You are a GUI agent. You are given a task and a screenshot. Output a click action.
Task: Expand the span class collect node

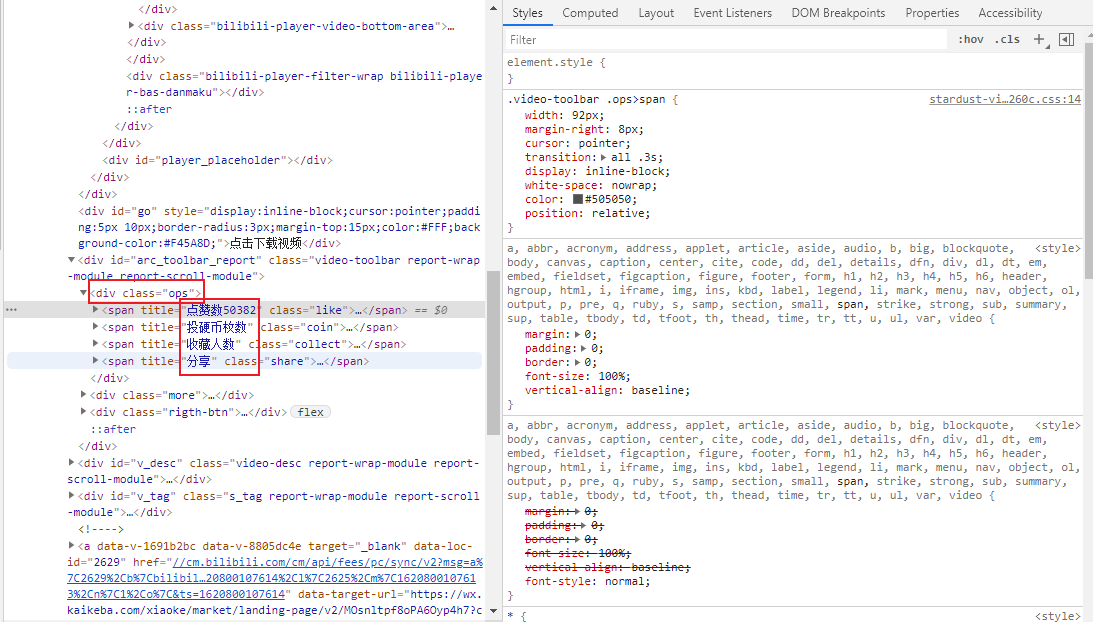point(95,344)
